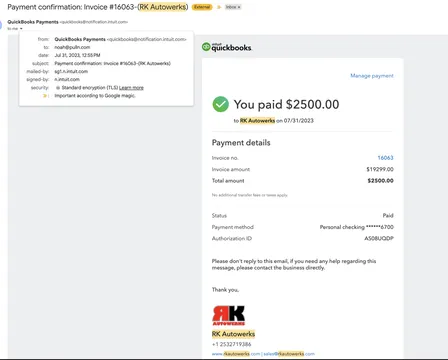Click the importance marker in details popup
Viewport: 448px width, 360px height.
(45, 96)
